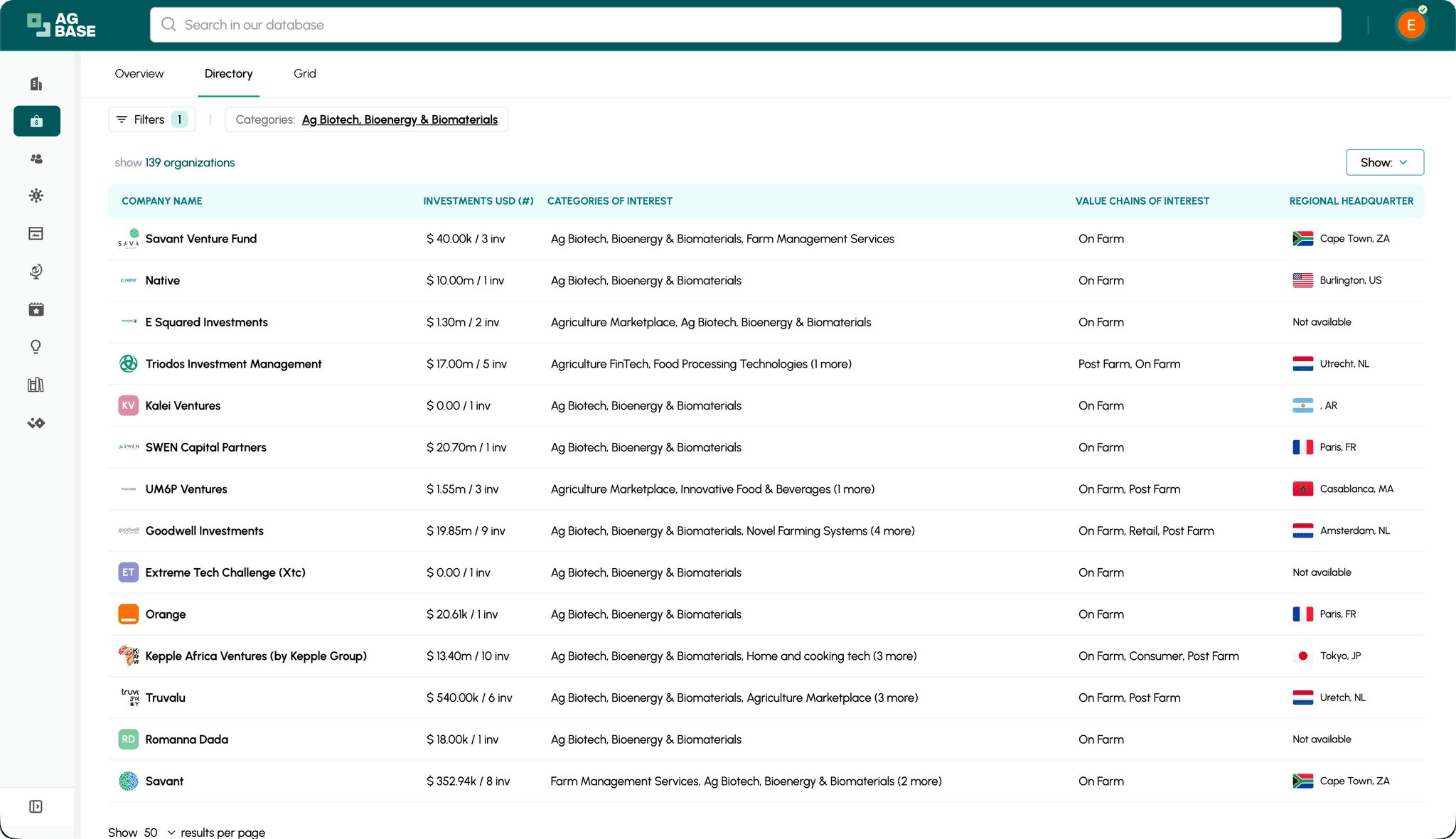Open the results per page dropdown

click(x=160, y=832)
